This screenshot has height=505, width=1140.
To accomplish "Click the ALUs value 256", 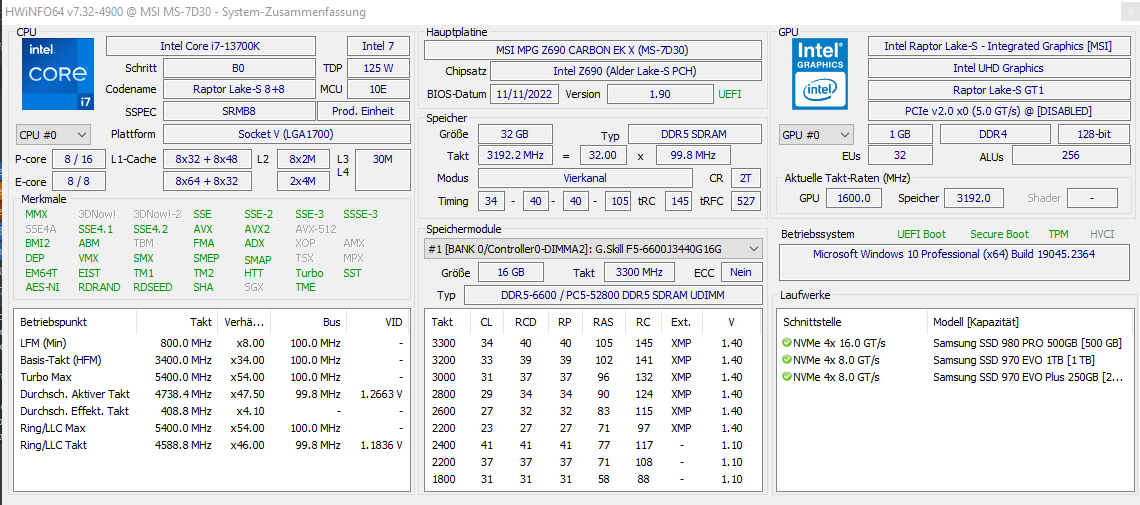I will coord(1070,155).
